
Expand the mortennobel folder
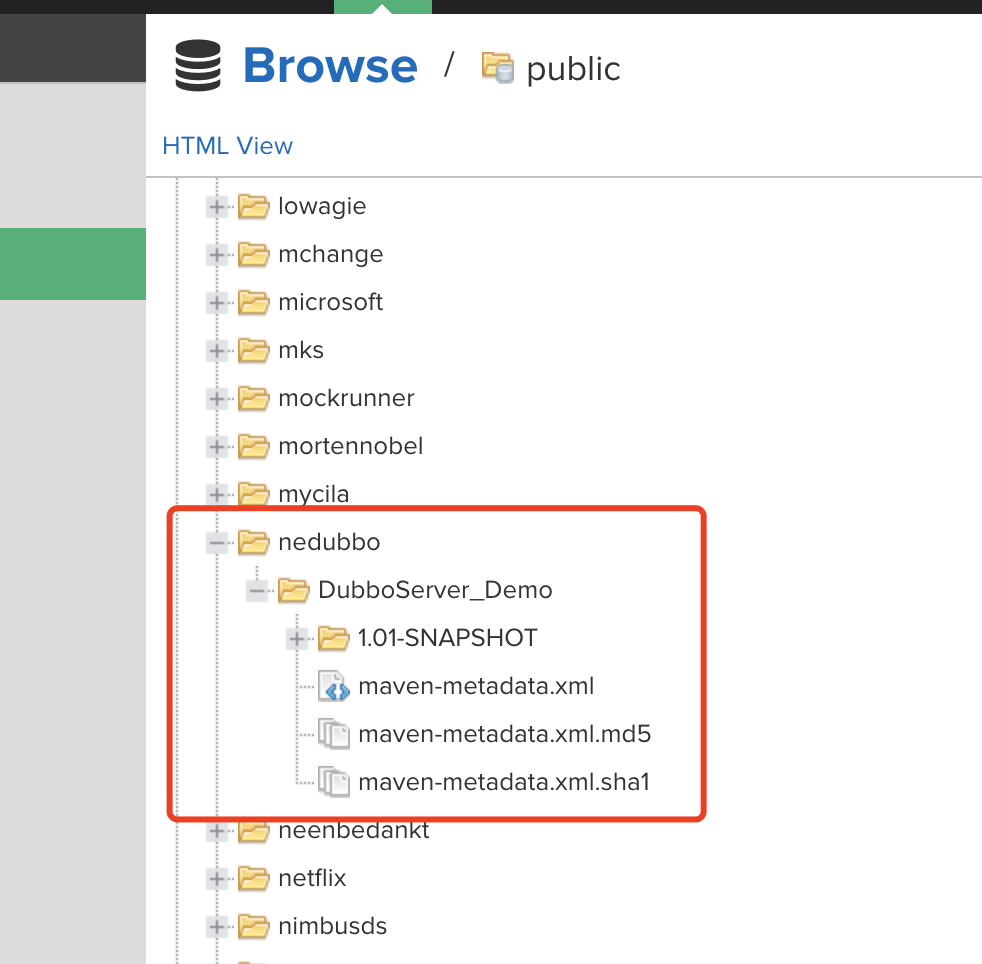(217, 447)
